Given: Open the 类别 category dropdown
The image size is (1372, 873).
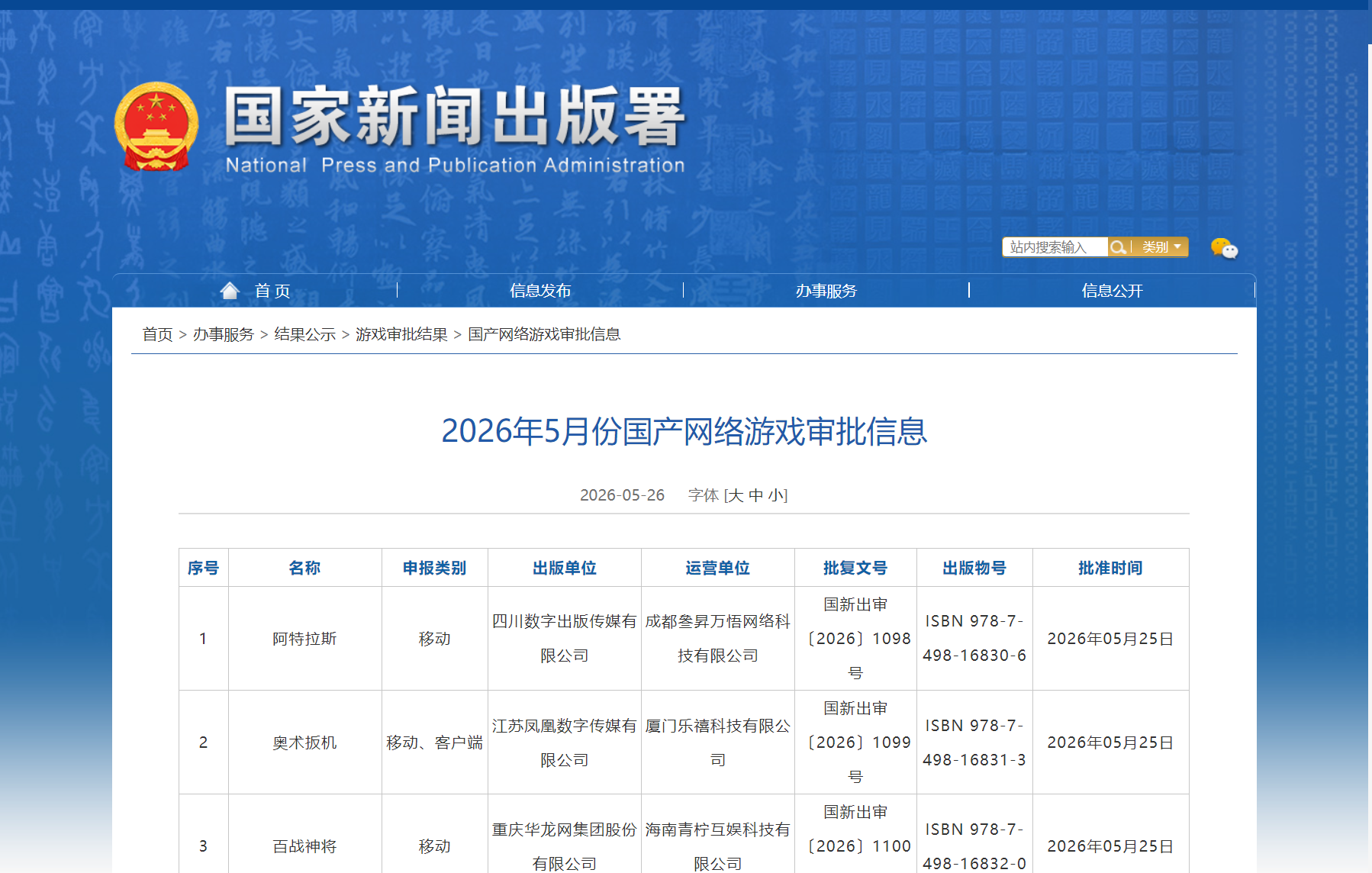Looking at the screenshot, I should [x=1161, y=247].
